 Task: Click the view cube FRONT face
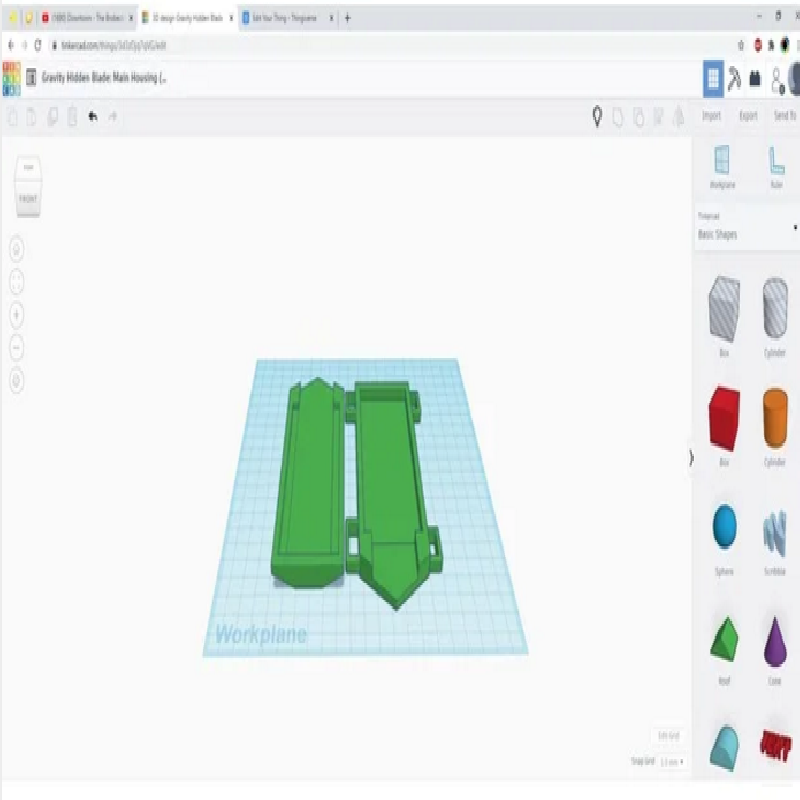(x=28, y=198)
